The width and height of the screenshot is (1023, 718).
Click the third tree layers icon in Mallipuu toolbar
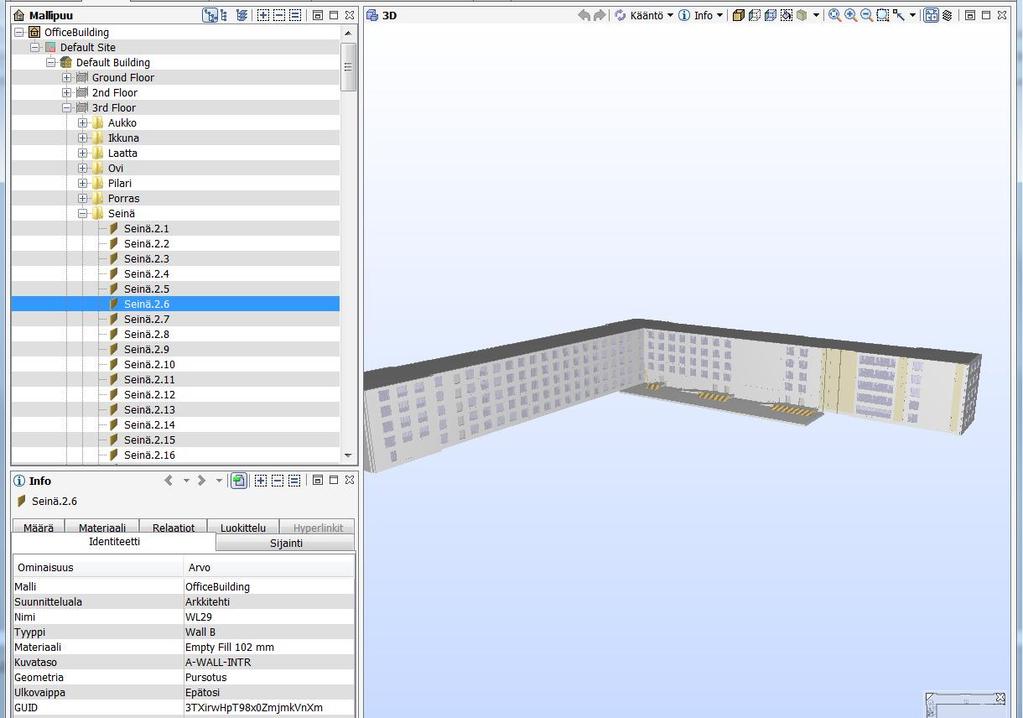point(241,15)
